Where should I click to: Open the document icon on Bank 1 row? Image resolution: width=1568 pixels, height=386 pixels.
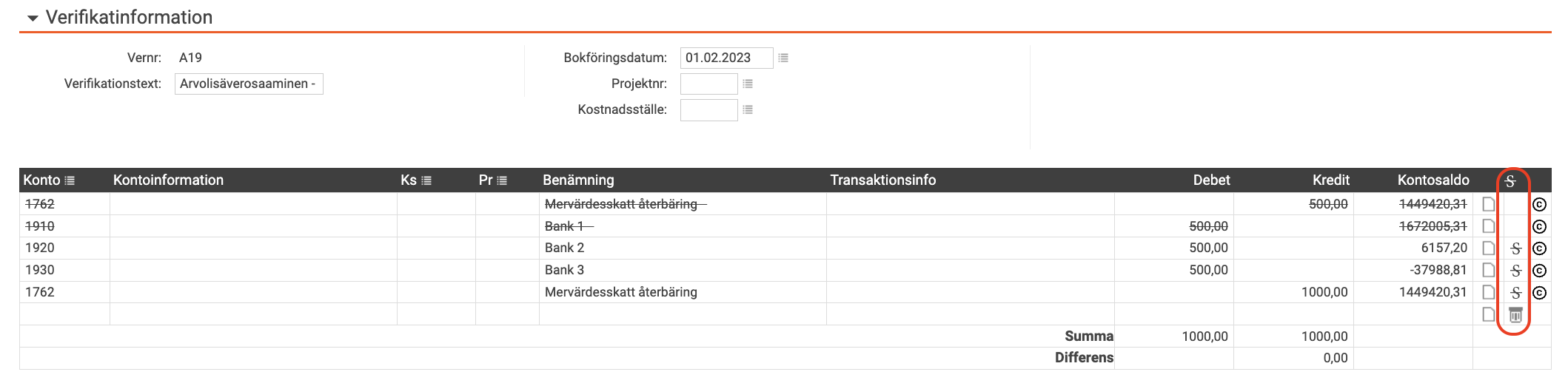pyautogui.click(x=1489, y=226)
